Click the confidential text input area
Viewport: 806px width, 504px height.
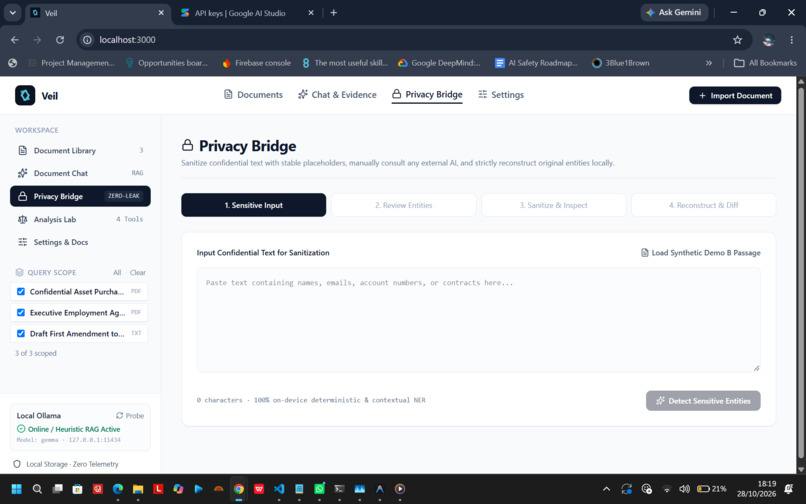click(479, 320)
